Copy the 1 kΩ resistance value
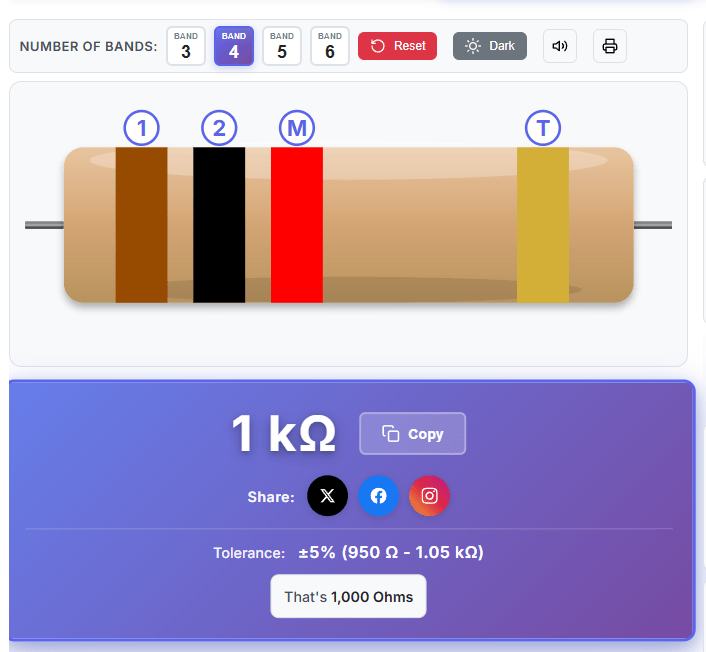The width and height of the screenshot is (706, 652). click(x=413, y=434)
